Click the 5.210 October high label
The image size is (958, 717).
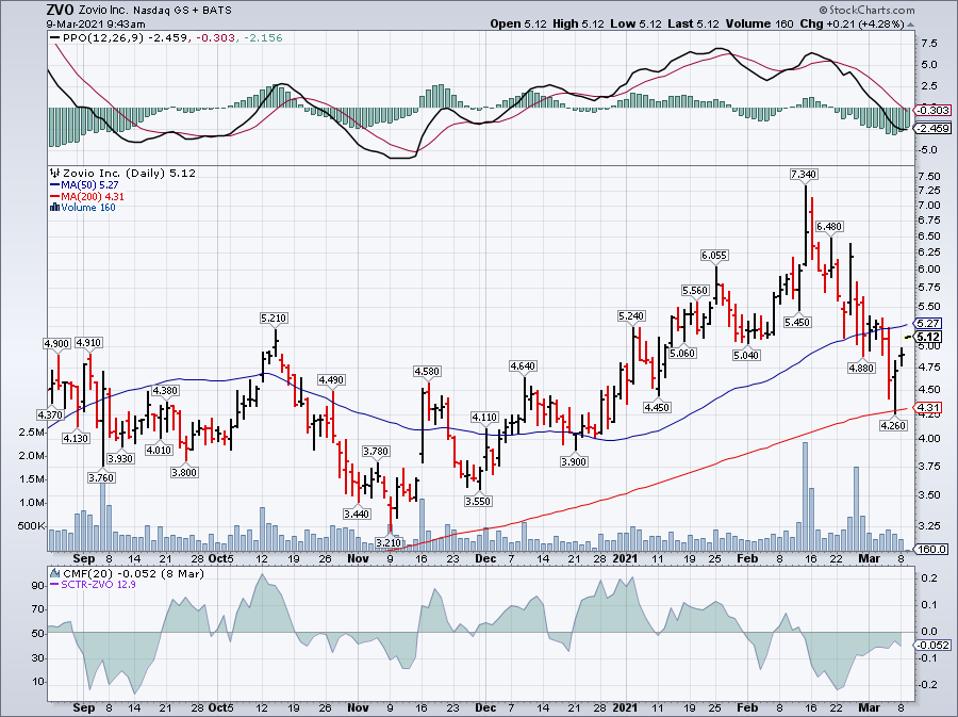coord(274,318)
